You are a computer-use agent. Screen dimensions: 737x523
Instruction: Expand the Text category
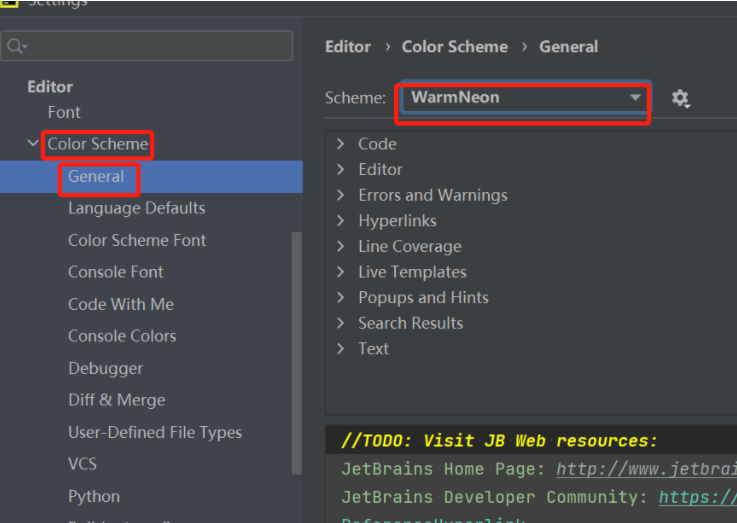341,349
